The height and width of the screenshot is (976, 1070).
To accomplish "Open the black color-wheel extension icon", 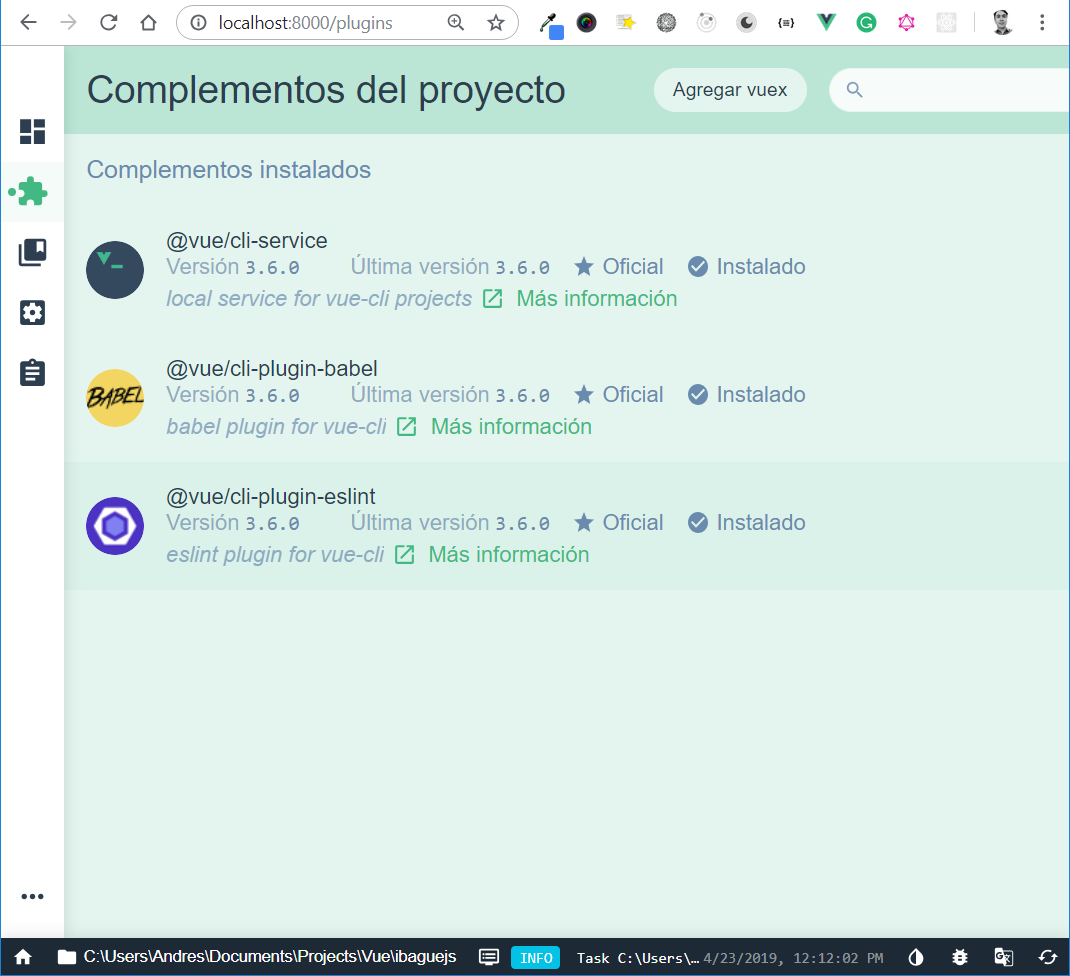I will pyautogui.click(x=586, y=23).
